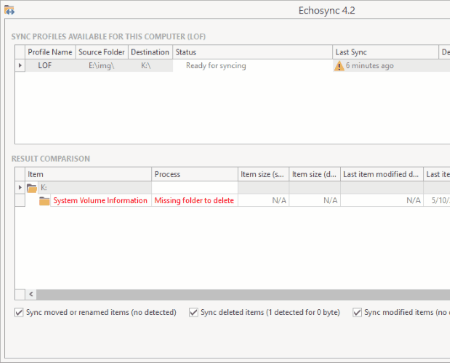The height and width of the screenshot is (363, 450).
Task: Click the warning icon beside 6 minutes ago
Action: pyautogui.click(x=339, y=66)
